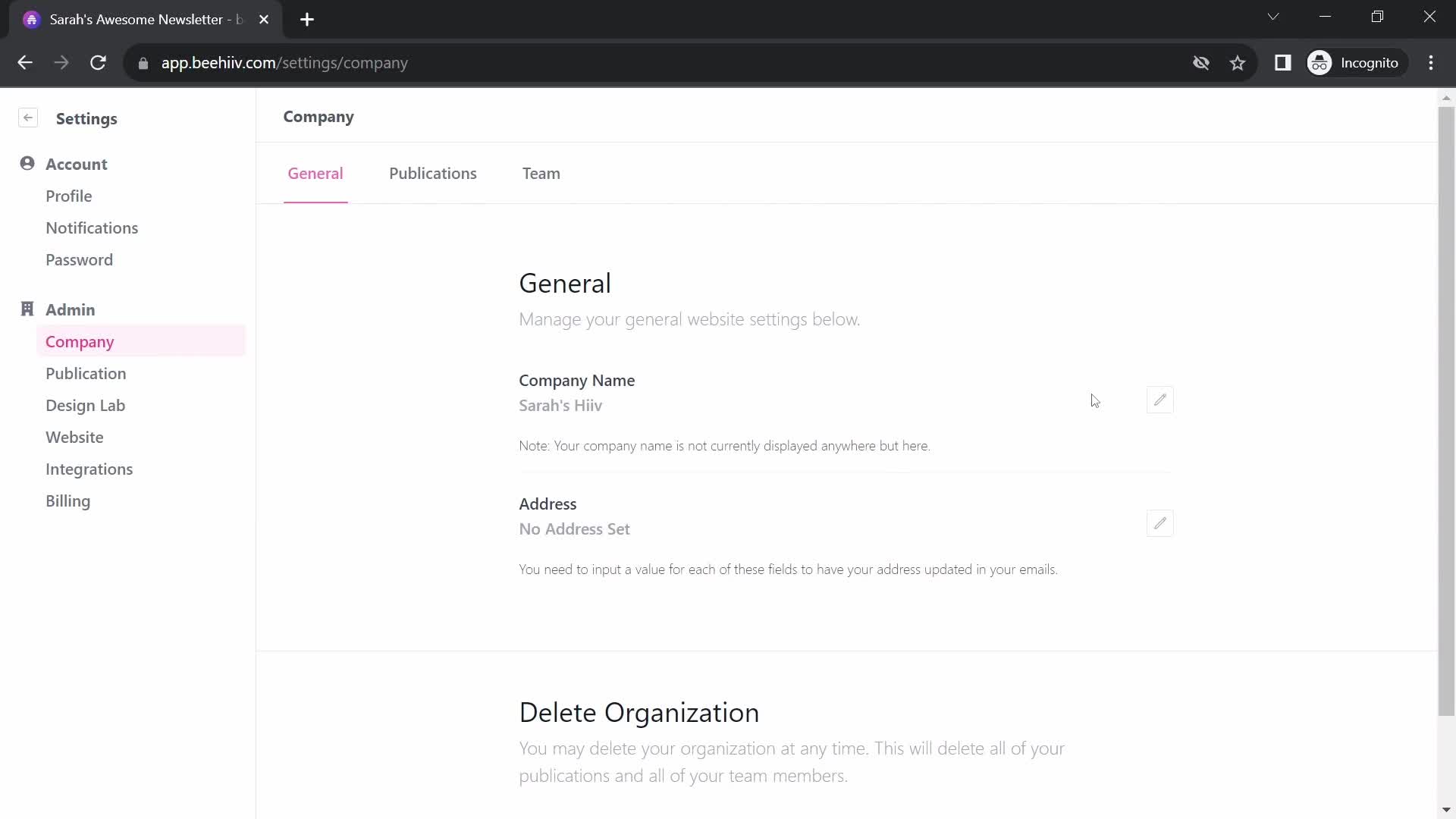Screen dimensions: 1456x819
Task: Select the Notifications settings option
Action: [92, 227]
